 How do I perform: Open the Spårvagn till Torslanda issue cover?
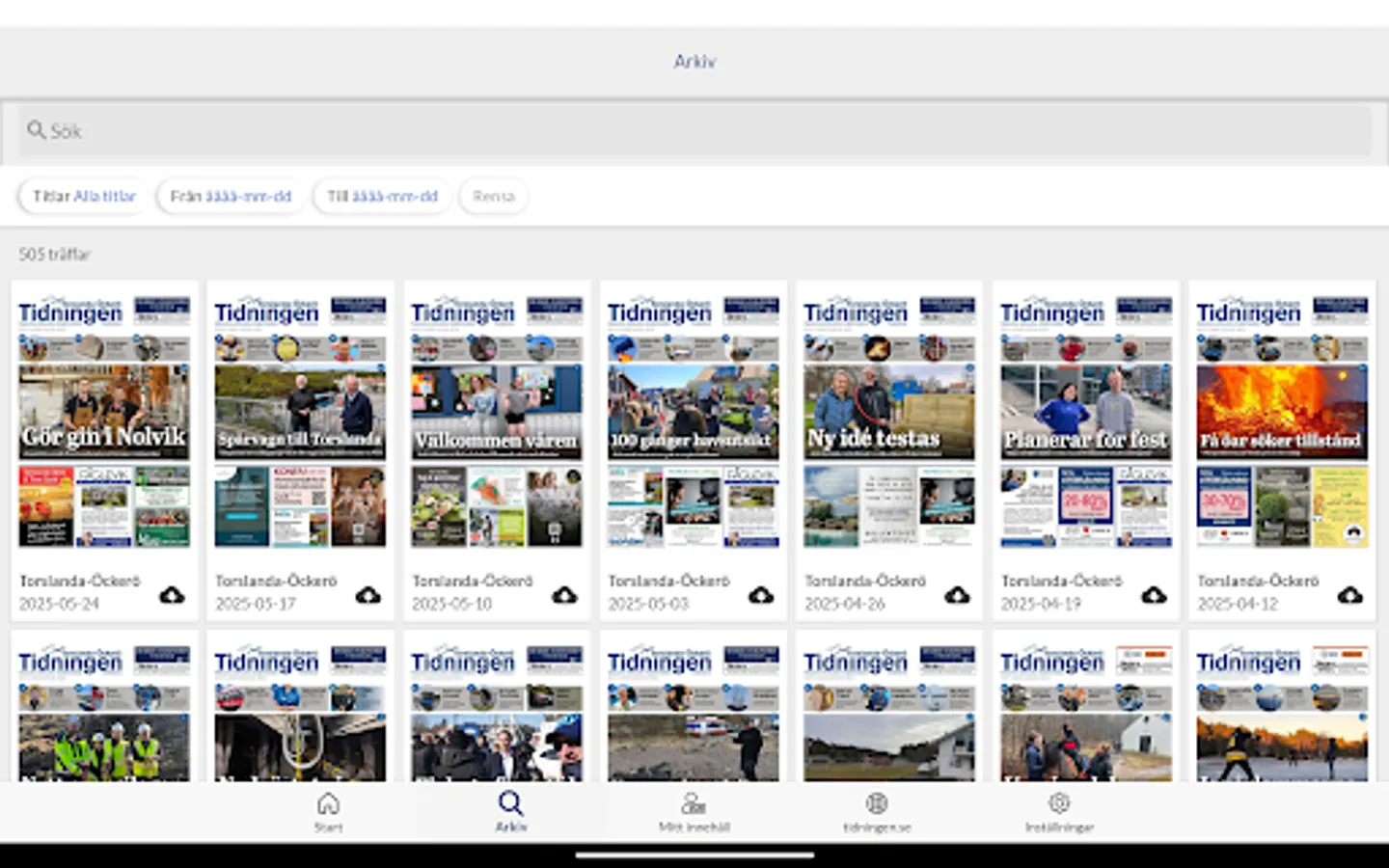[300, 421]
